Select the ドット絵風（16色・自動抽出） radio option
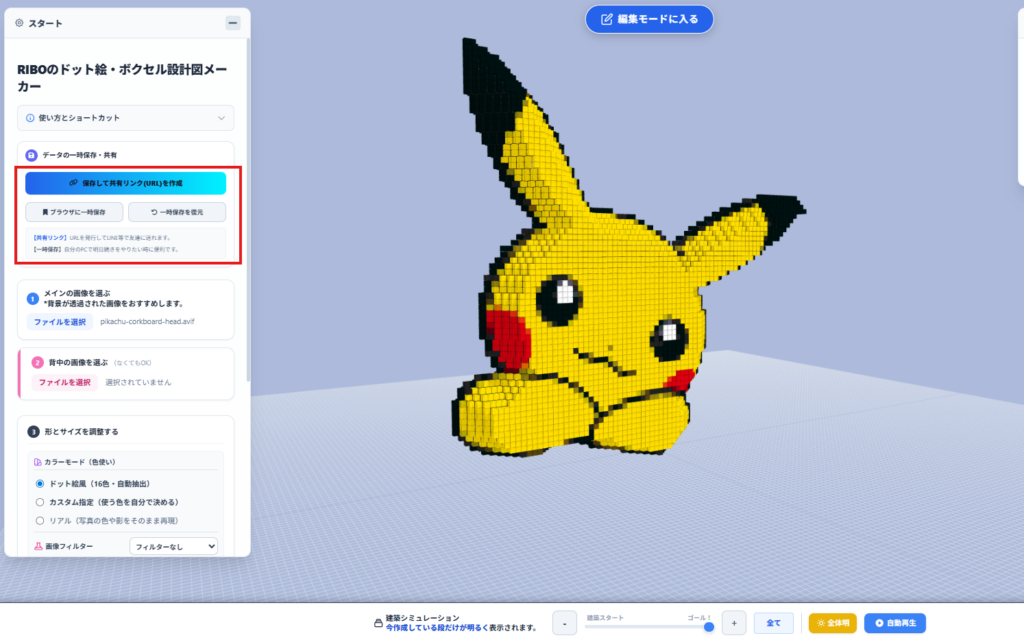The image size is (1024, 640). (x=40, y=484)
